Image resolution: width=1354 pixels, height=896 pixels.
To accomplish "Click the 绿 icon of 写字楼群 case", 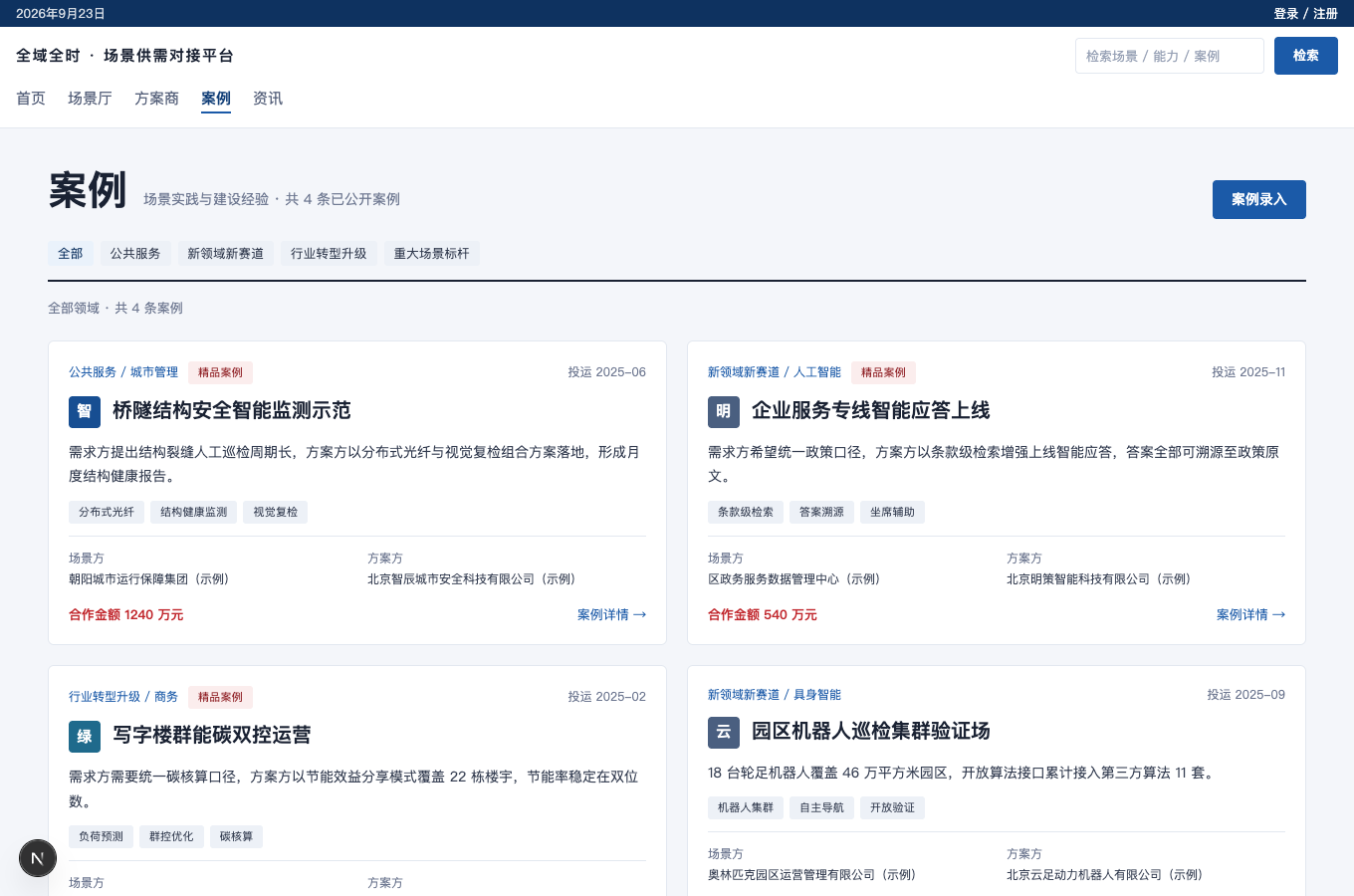I will coord(85,737).
